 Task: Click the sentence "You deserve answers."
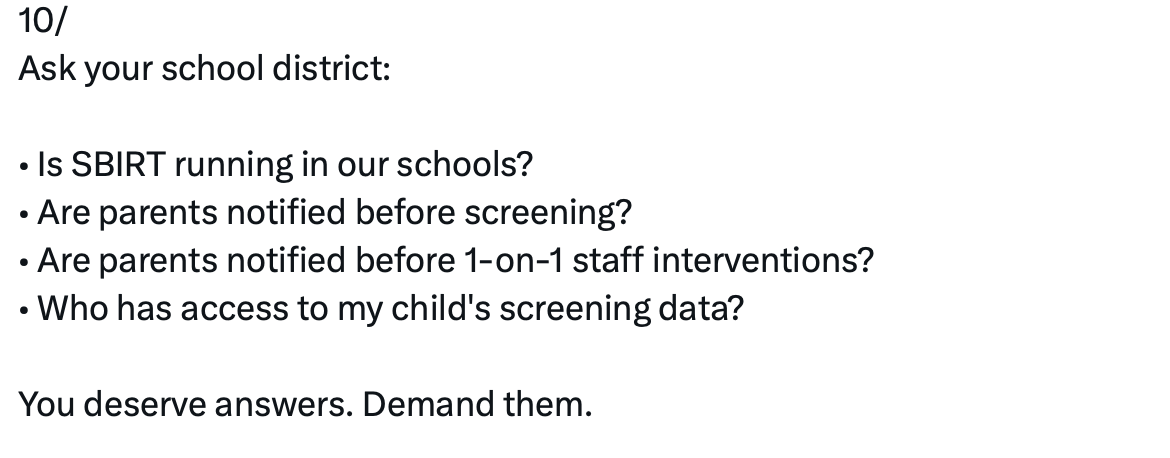click(185, 405)
